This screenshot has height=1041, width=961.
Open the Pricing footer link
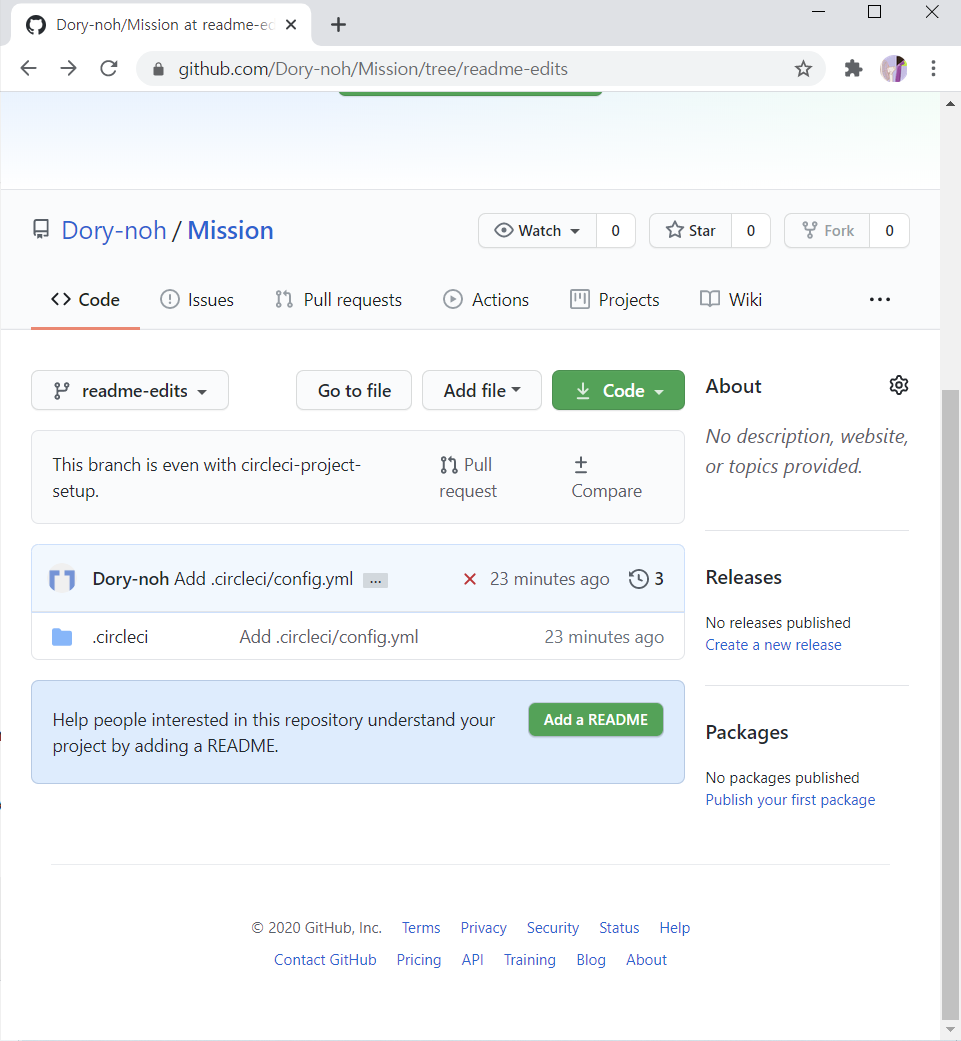[419, 959]
